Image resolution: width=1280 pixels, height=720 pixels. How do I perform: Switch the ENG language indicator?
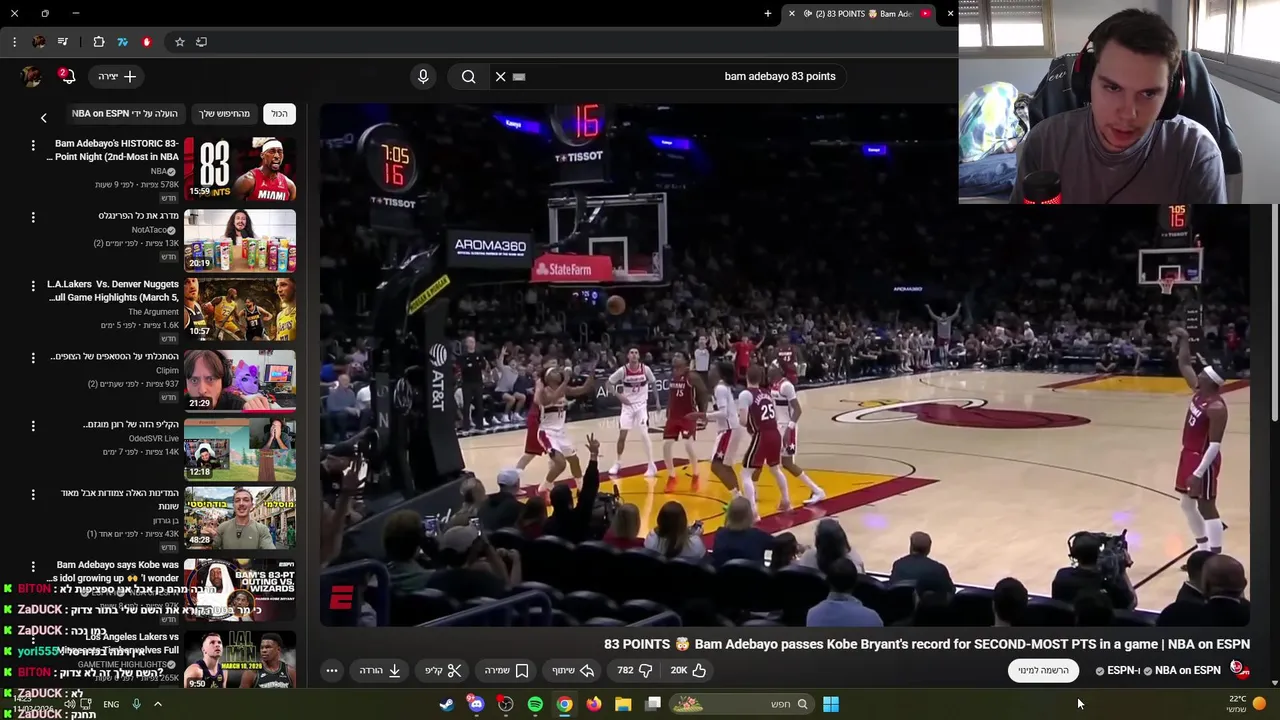[111, 704]
